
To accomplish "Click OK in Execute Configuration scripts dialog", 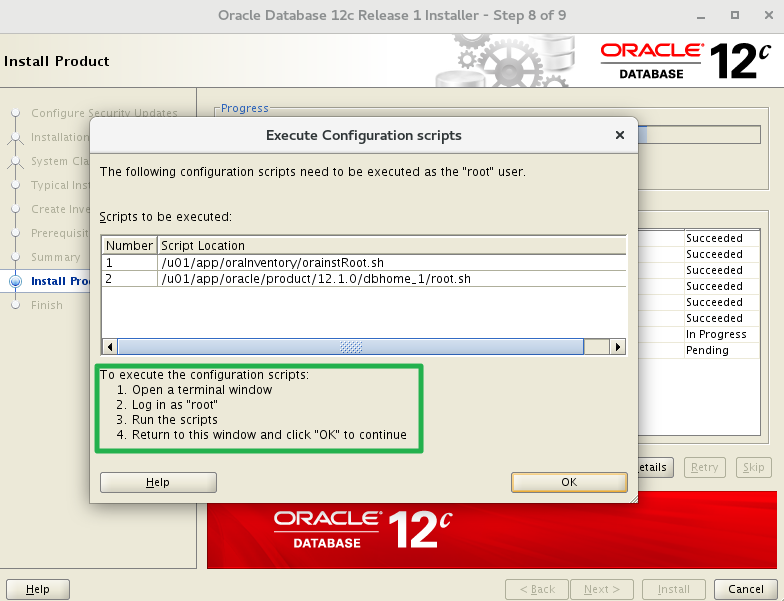I will coord(569,482).
